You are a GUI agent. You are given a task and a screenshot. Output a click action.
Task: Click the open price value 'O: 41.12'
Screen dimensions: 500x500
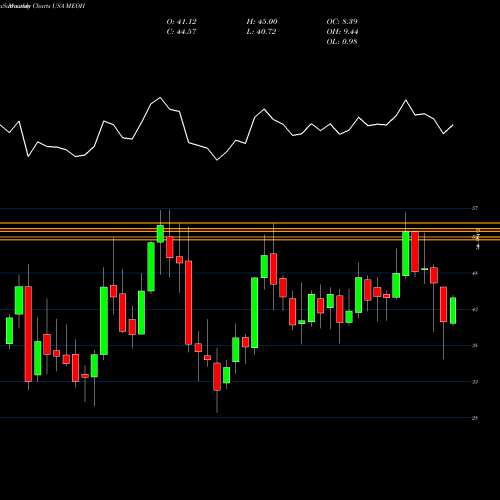pos(182,22)
